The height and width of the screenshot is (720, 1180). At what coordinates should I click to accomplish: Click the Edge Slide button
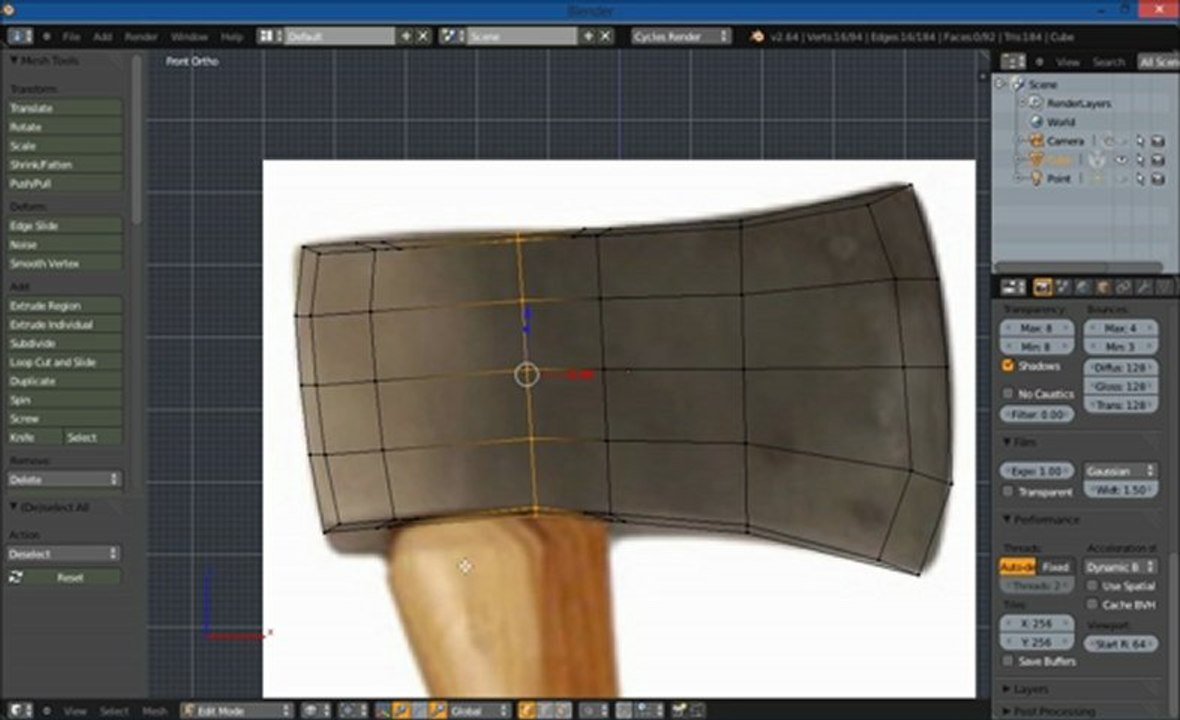[x=64, y=226]
